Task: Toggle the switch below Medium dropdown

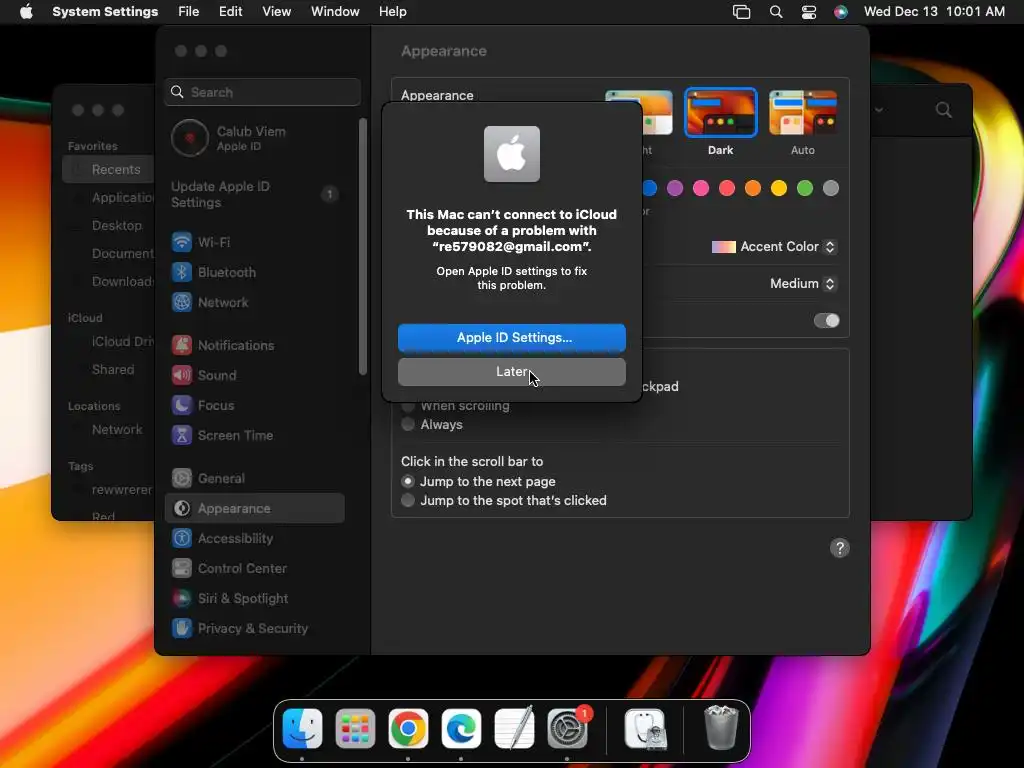Action: 826,321
